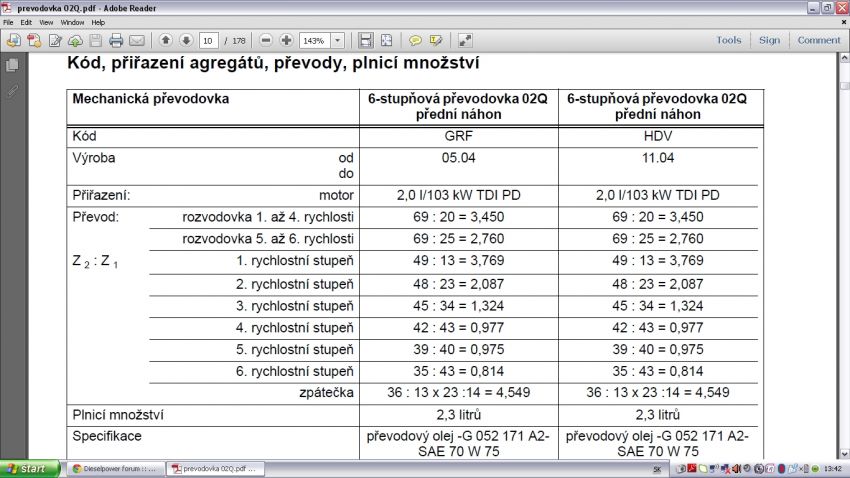This screenshot has height=478, width=850.
Task: Open the page thumbnails panel
Action: (12, 65)
